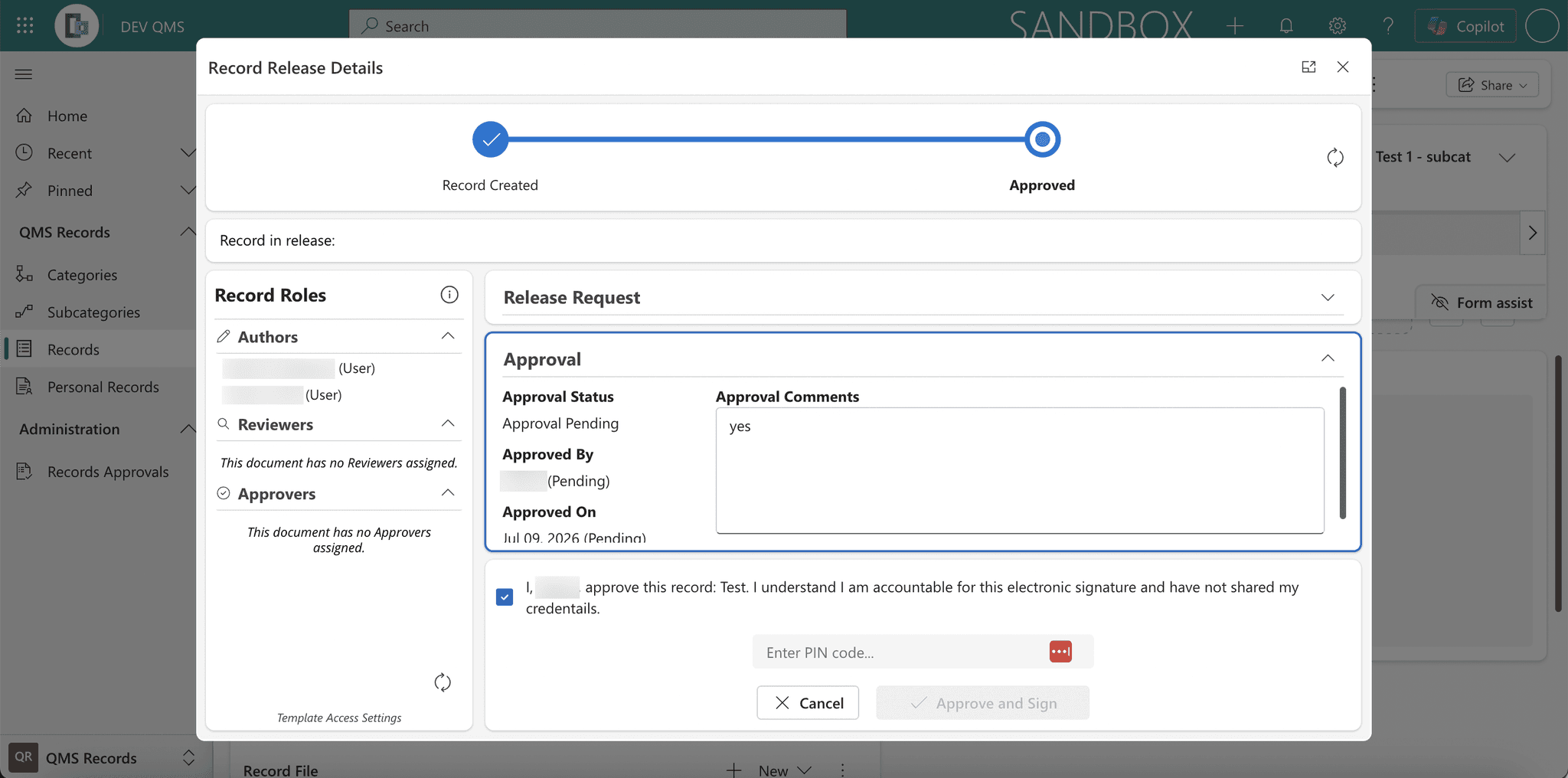
Task: Click the Approval Comments text area
Action: click(x=1020, y=470)
